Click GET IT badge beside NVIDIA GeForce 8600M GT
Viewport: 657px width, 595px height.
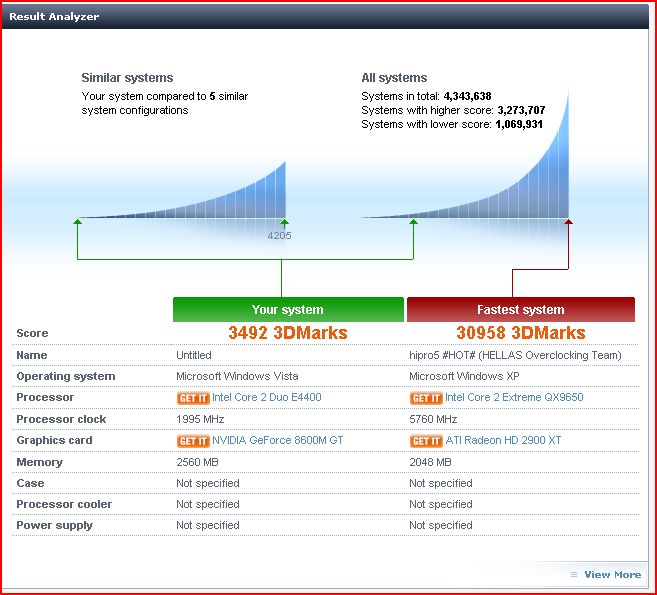pos(193,441)
